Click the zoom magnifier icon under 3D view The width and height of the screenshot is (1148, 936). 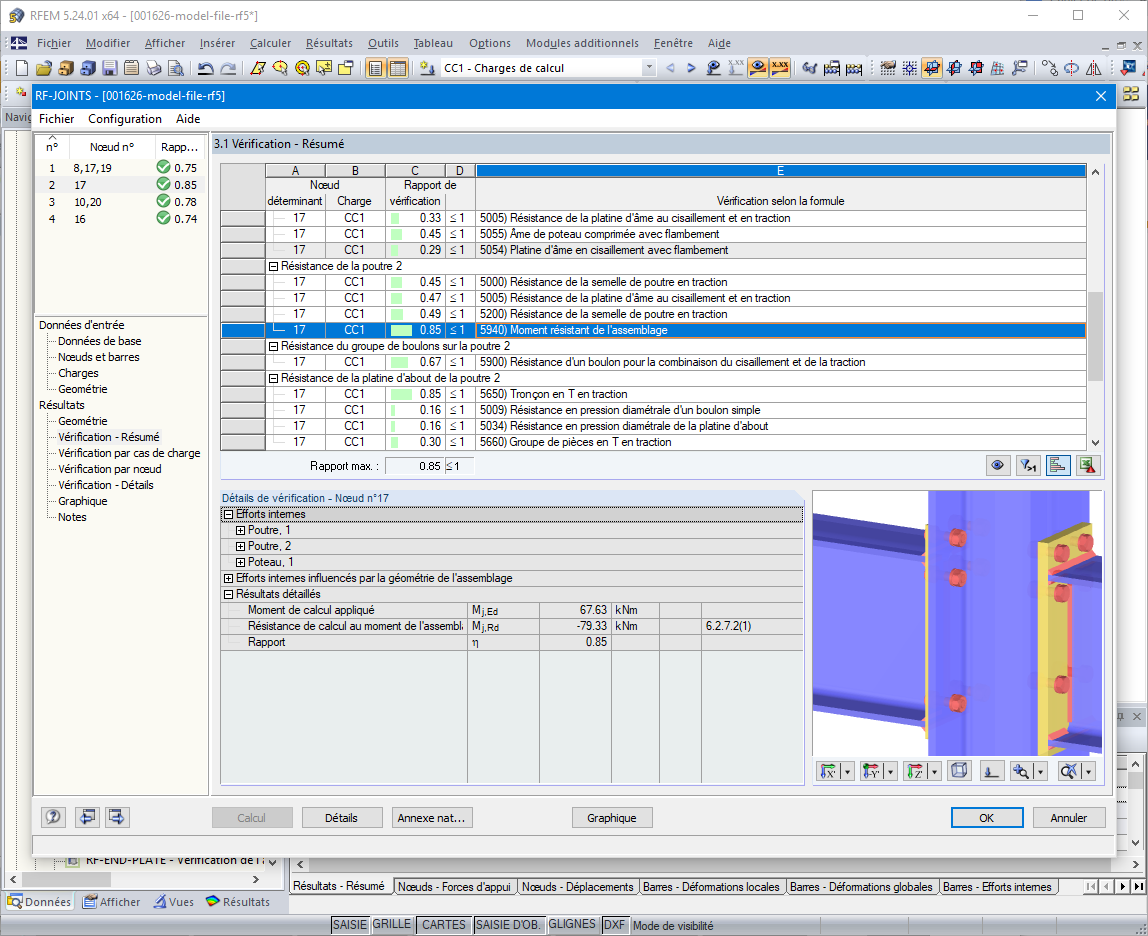[1021, 770]
